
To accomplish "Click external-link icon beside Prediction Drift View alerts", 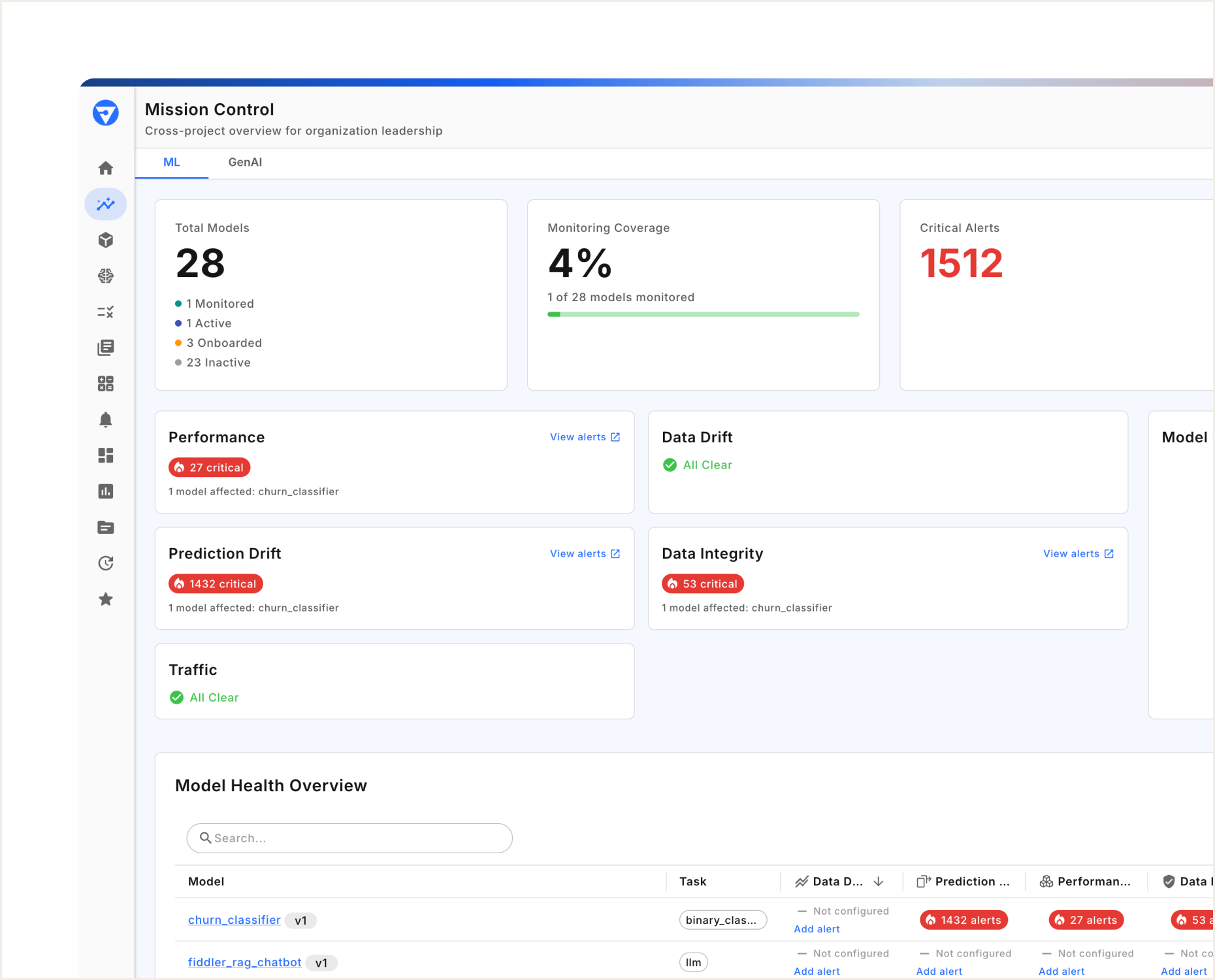I will point(615,553).
